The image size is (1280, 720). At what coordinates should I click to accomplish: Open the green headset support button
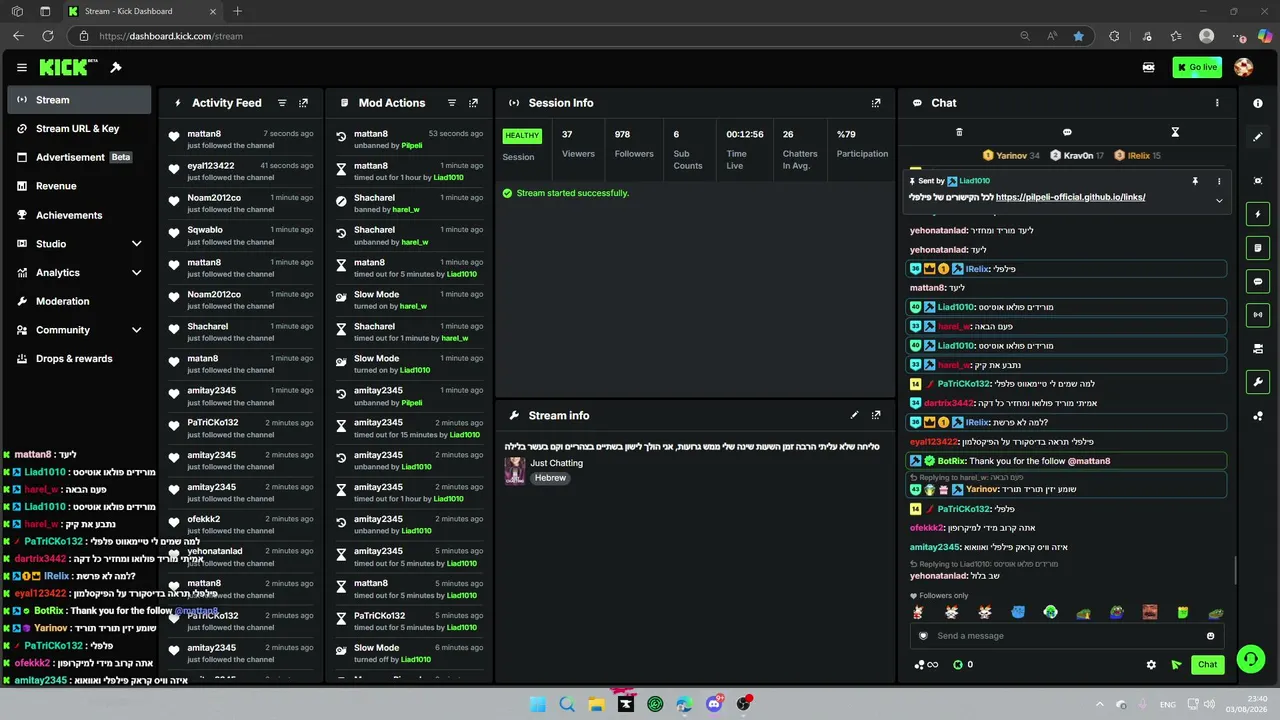[x=1250, y=659]
